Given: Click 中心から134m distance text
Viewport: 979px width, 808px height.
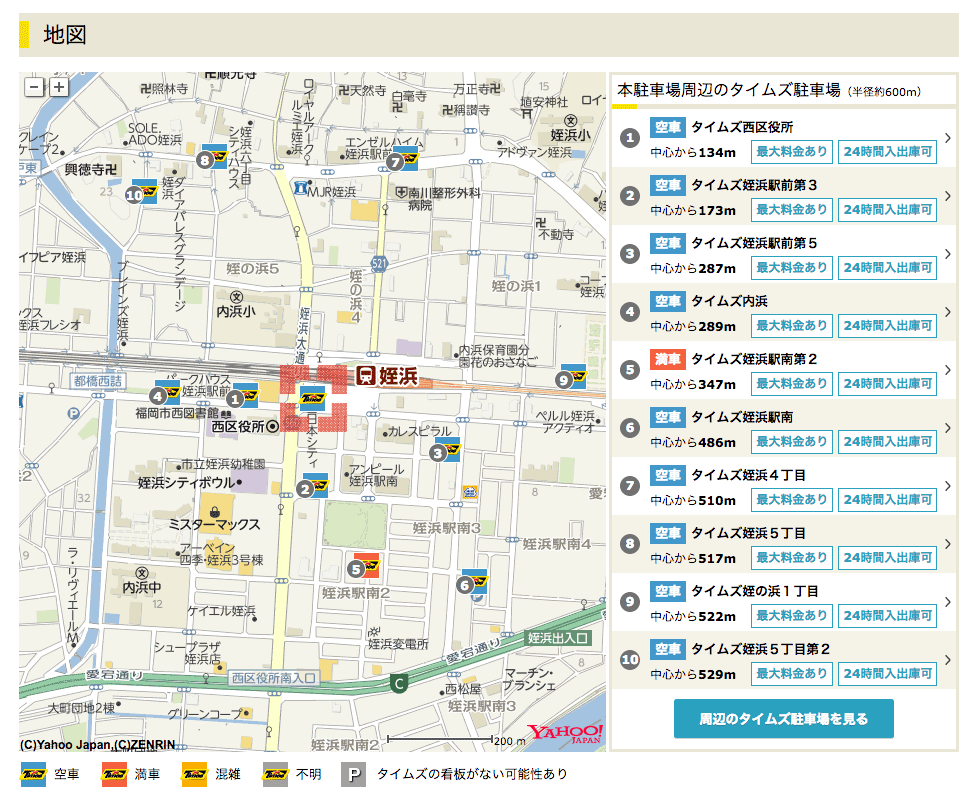Looking at the screenshot, I should click(x=693, y=152).
